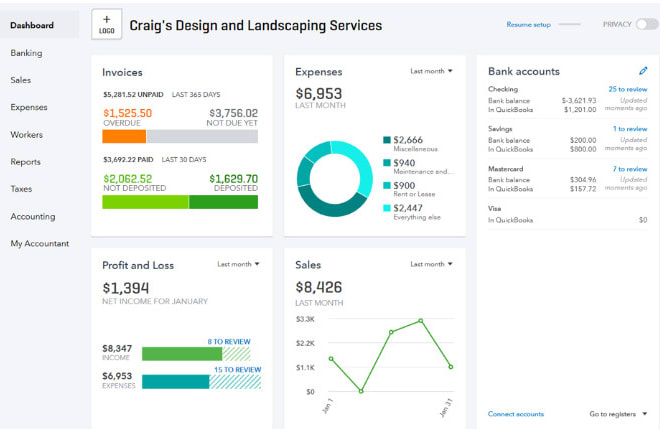Click the $8,347 income value

pyautogui.click(x=117, y=348)
